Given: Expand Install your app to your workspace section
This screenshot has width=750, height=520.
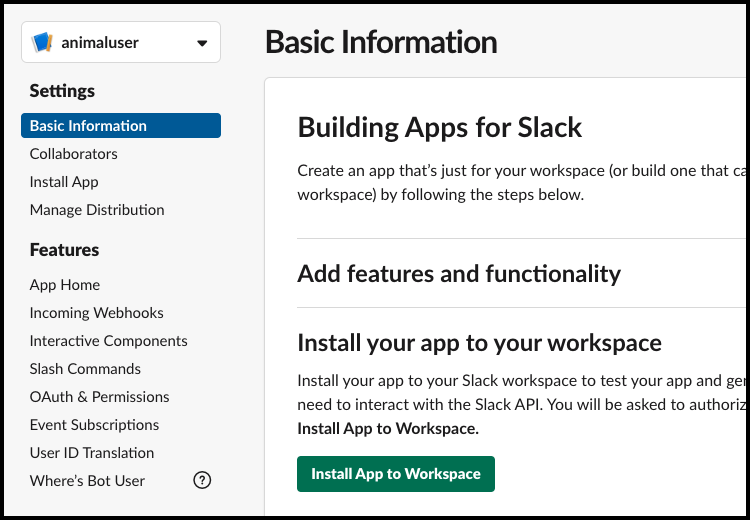Looking at the screenshot, I should pyautogui.click(x=479, y=343).
